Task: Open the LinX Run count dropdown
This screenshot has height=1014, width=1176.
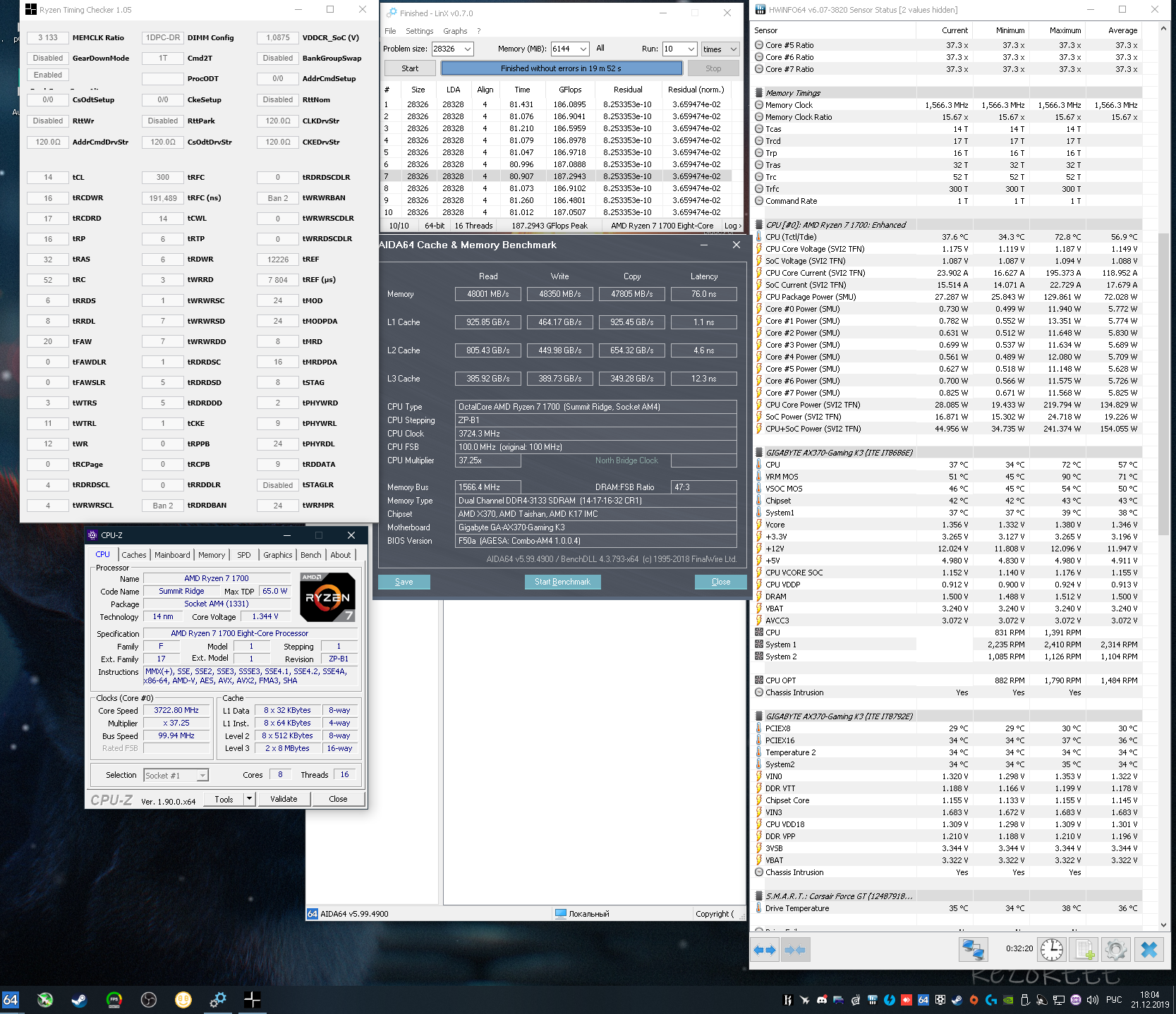Action: click(x=691, y=49)
